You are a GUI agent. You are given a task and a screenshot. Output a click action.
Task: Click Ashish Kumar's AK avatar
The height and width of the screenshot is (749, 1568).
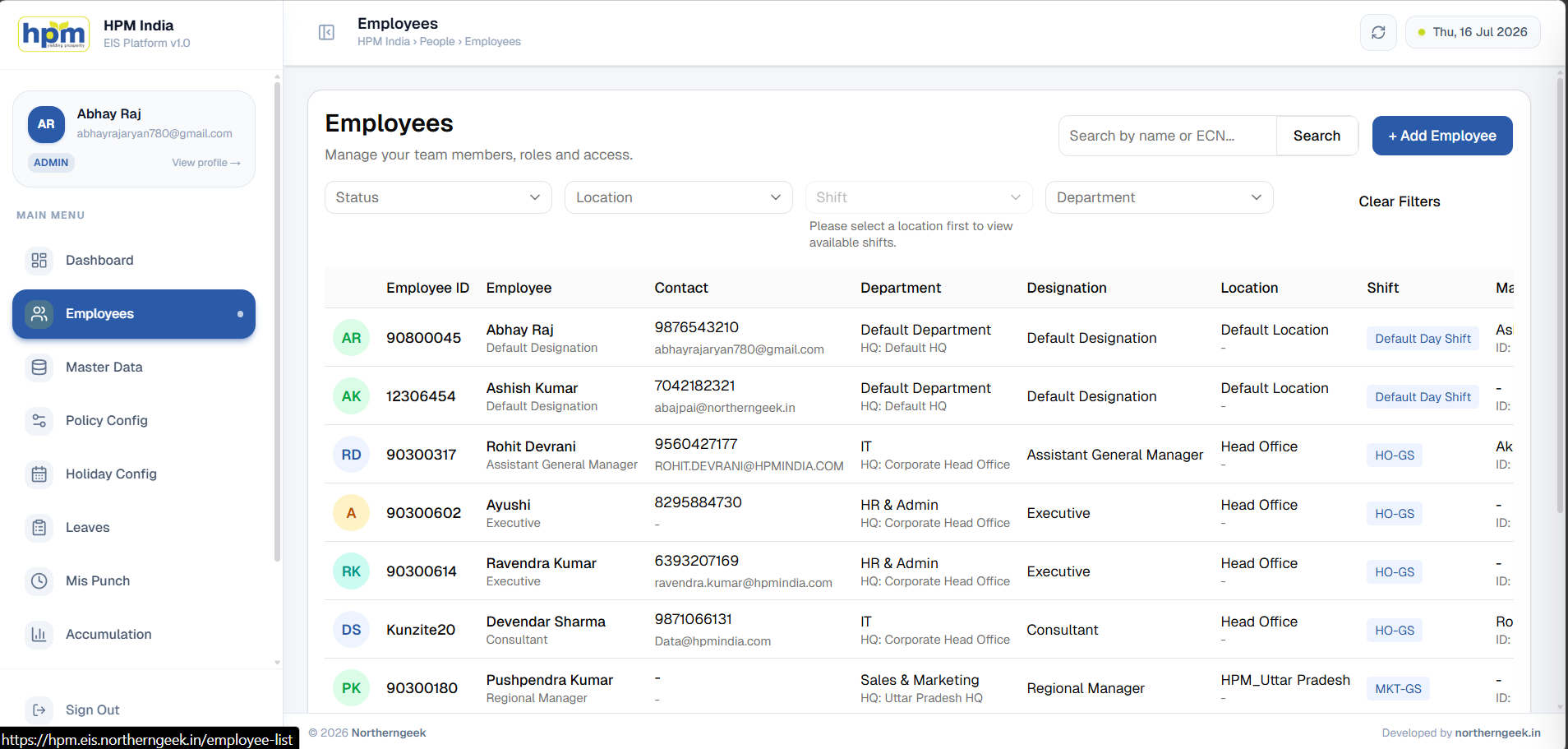[x=351, y=396]
